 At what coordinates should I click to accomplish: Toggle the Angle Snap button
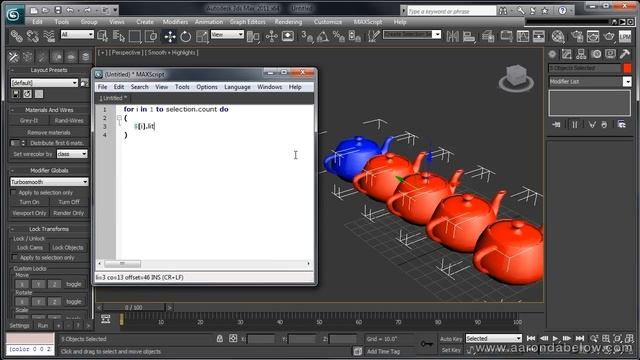click(322, 36)
